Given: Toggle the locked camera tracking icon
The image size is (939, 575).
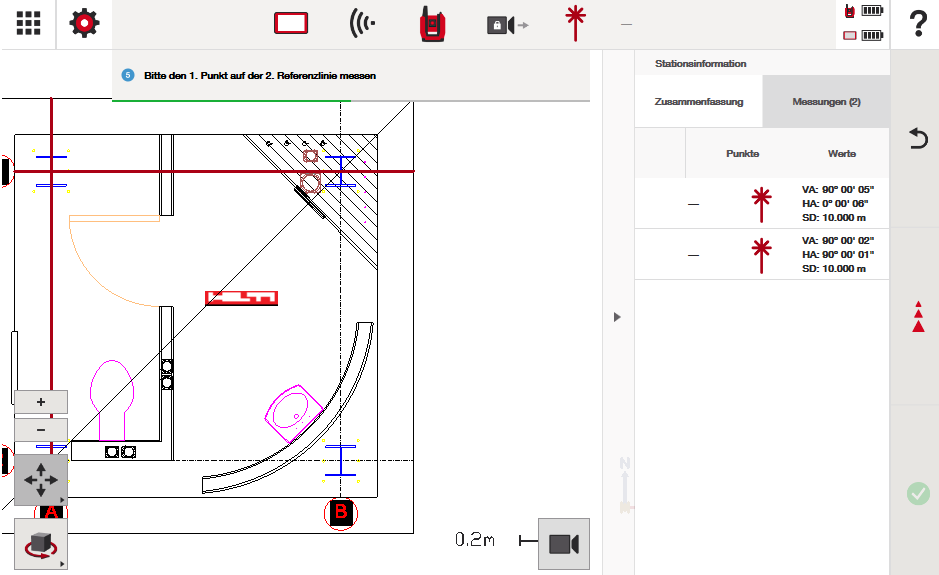Looking at the screenshot, I should pyautogui.click(x=506, y=25).
